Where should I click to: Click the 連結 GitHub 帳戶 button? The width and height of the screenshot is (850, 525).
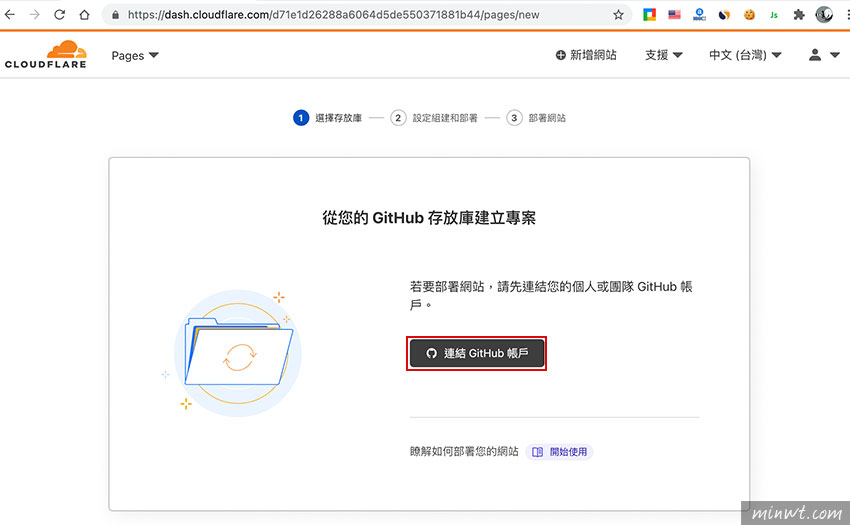(476, 354)
